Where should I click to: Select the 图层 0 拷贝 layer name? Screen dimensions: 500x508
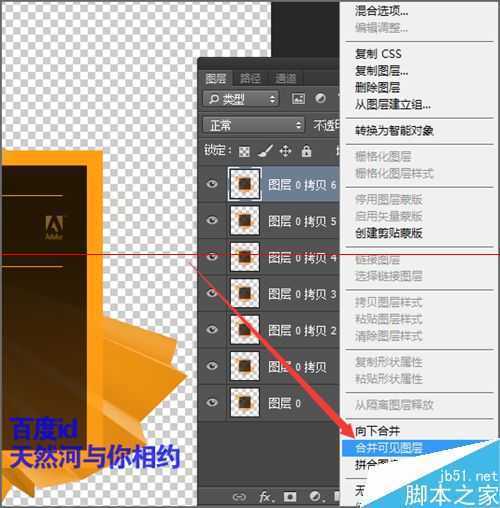pos(297,367)
